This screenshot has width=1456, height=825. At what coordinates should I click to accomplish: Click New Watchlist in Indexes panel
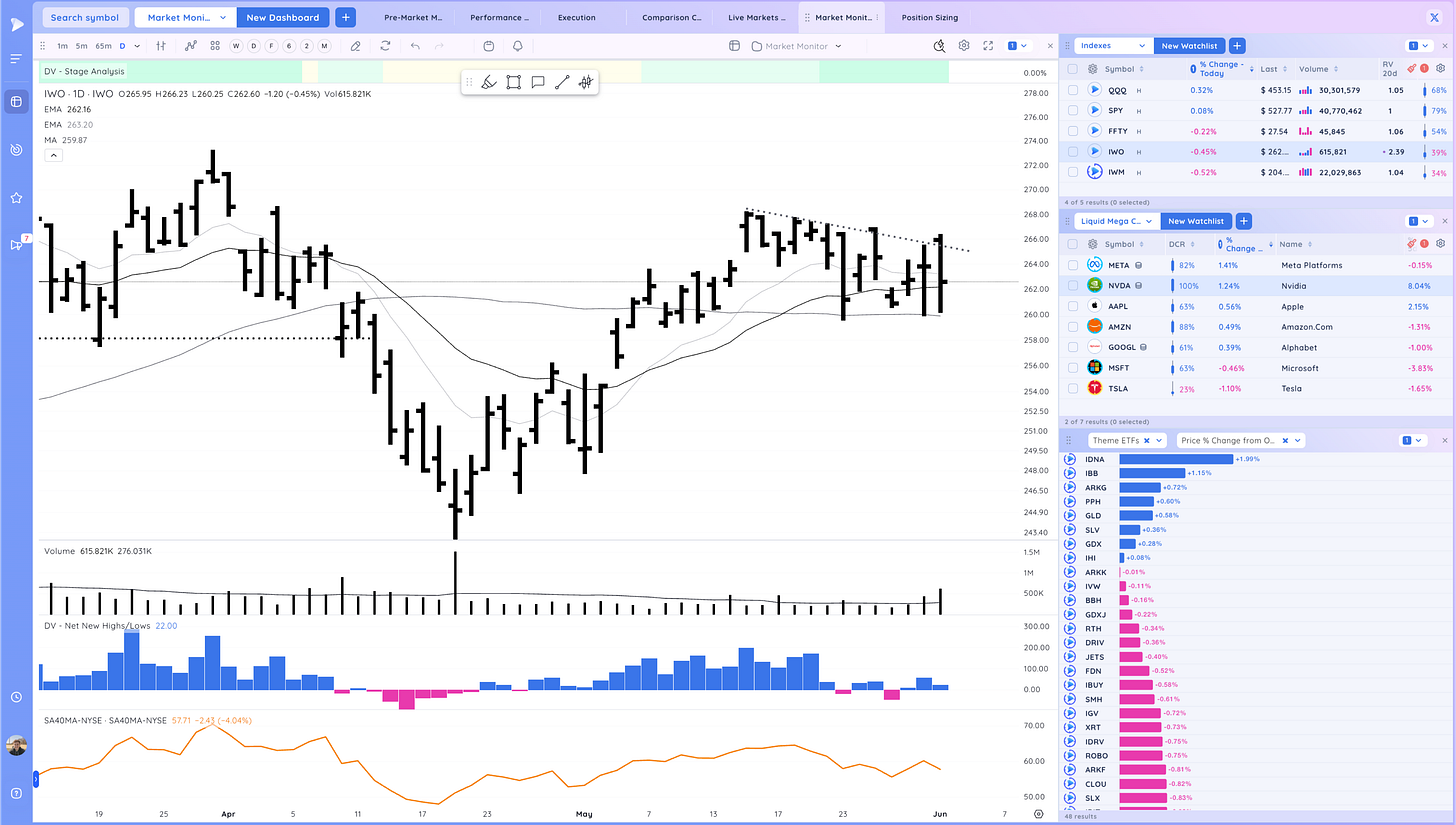(1188, 46)
